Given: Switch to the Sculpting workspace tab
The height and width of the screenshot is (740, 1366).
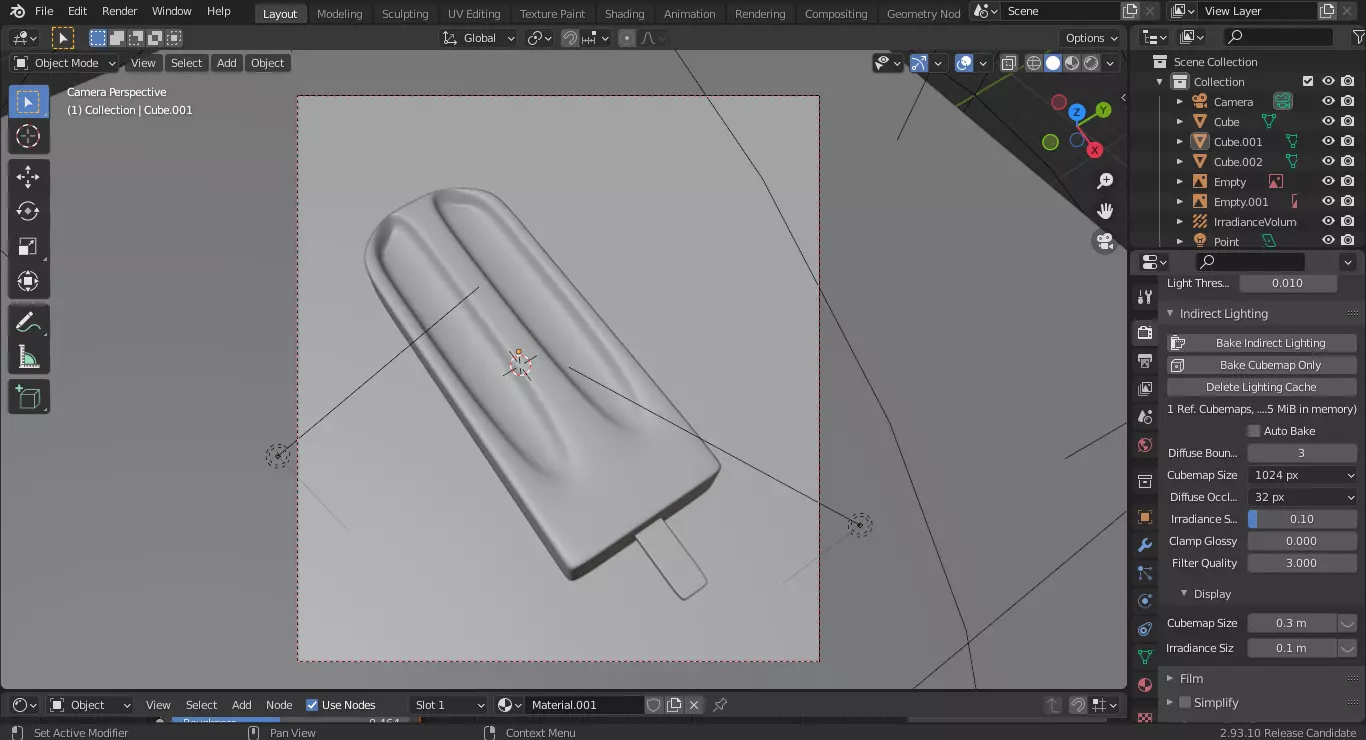Looking at the screenshot, I should coord(405,13).
